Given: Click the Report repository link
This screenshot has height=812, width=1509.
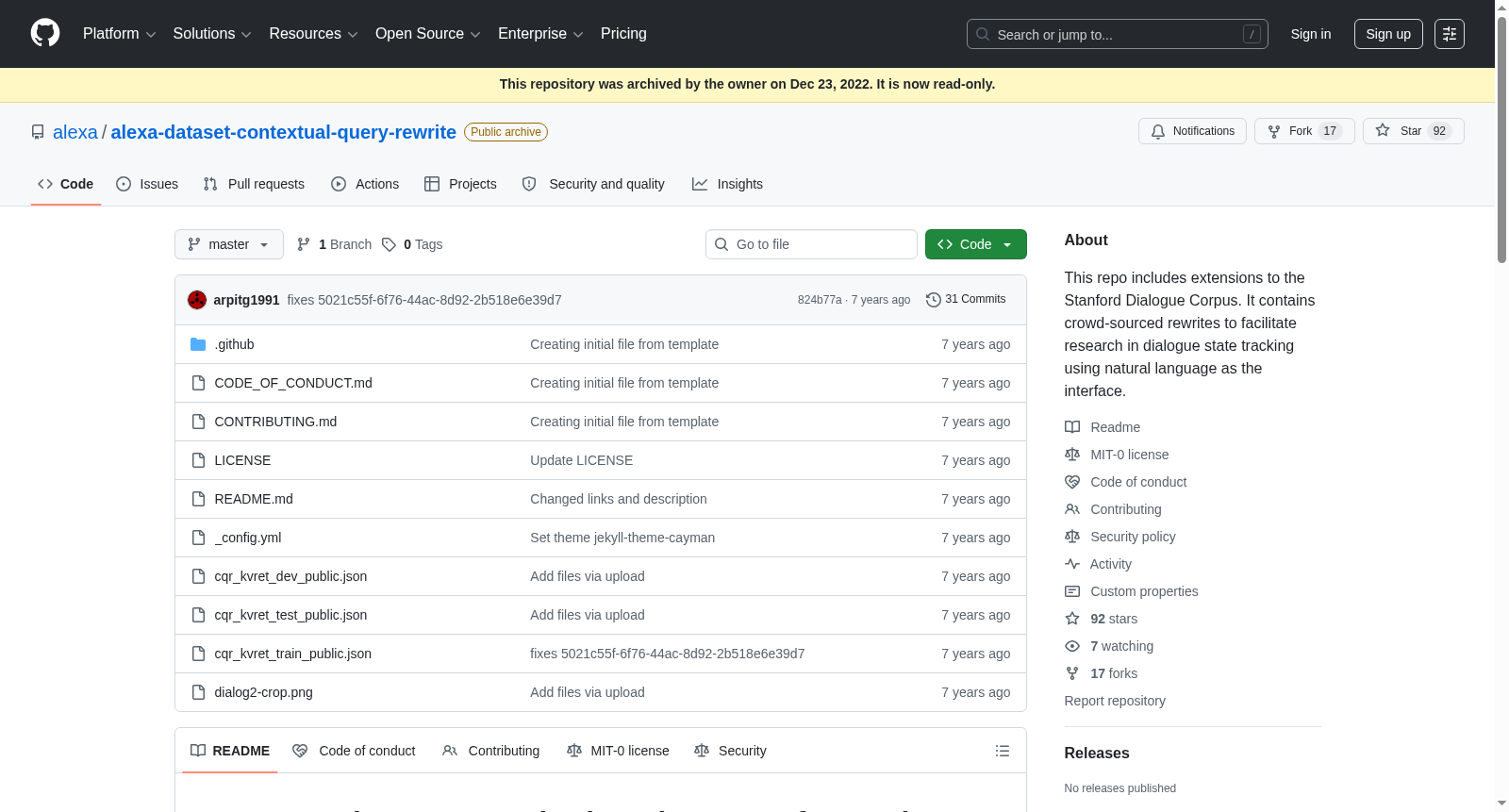Looking at the screenshot, I should [x=1115, y=701].
